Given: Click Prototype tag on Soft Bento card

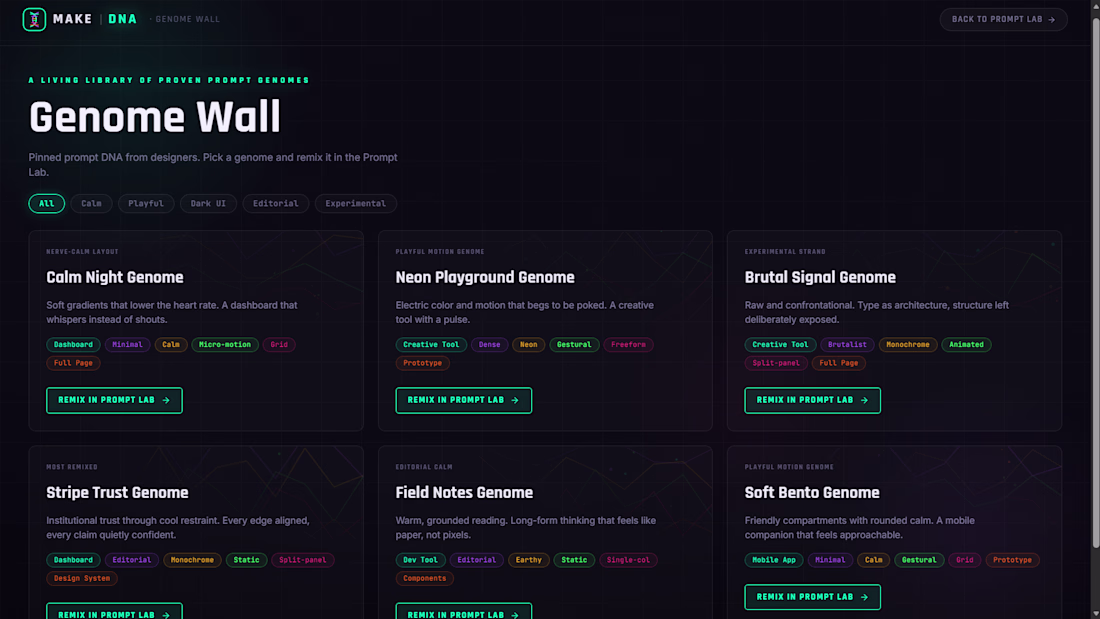Looking at the screenshot, I should click(x=1012, y=560).
